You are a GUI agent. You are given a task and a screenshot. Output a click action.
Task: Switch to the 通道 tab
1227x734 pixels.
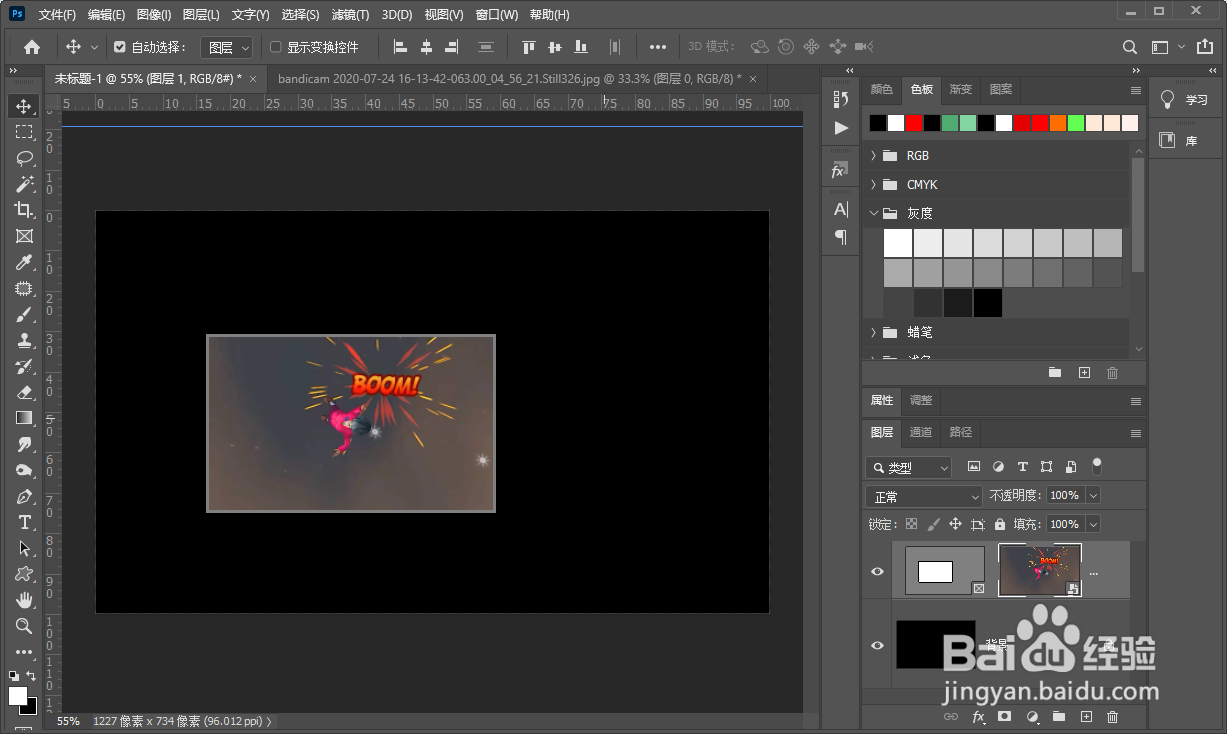click(x=921, y=432)
